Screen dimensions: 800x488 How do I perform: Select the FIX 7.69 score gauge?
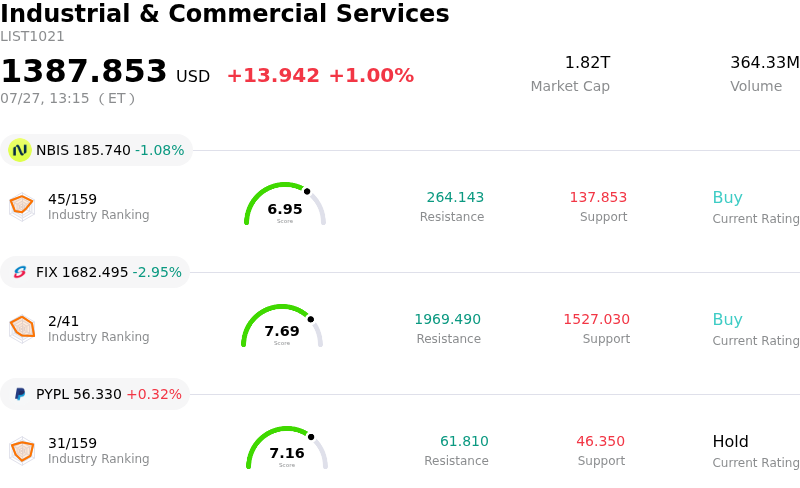(282, 326)
